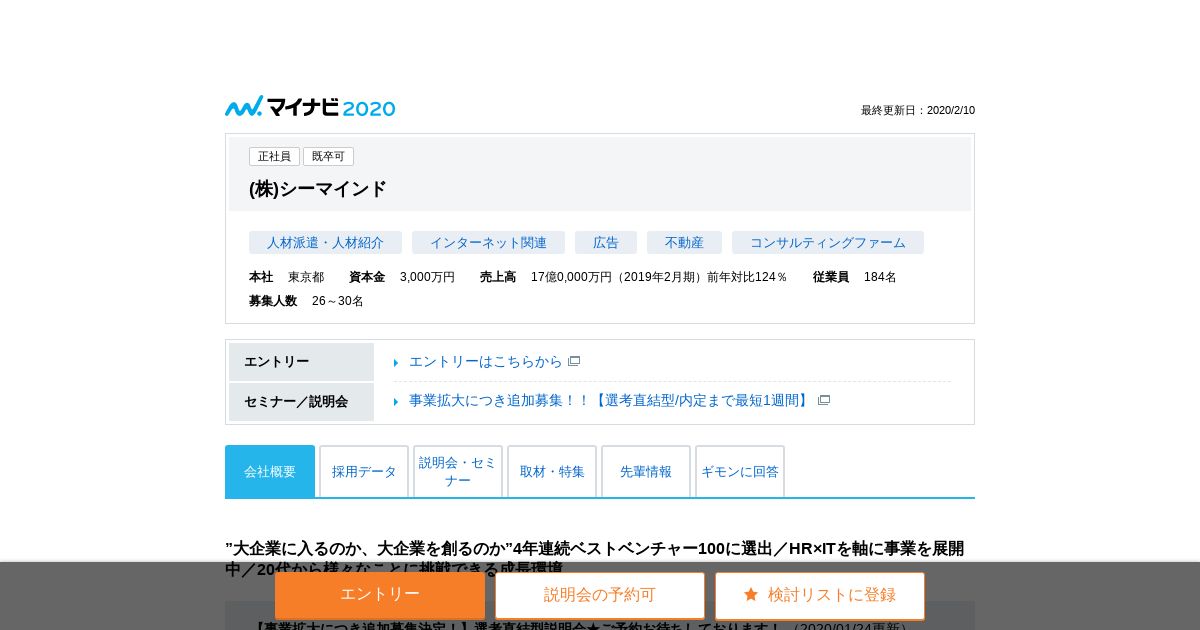This screenshot has width=1200, height=630.
Task: Select the コンサルティングファーム industry tag
Action: point(828,243)
